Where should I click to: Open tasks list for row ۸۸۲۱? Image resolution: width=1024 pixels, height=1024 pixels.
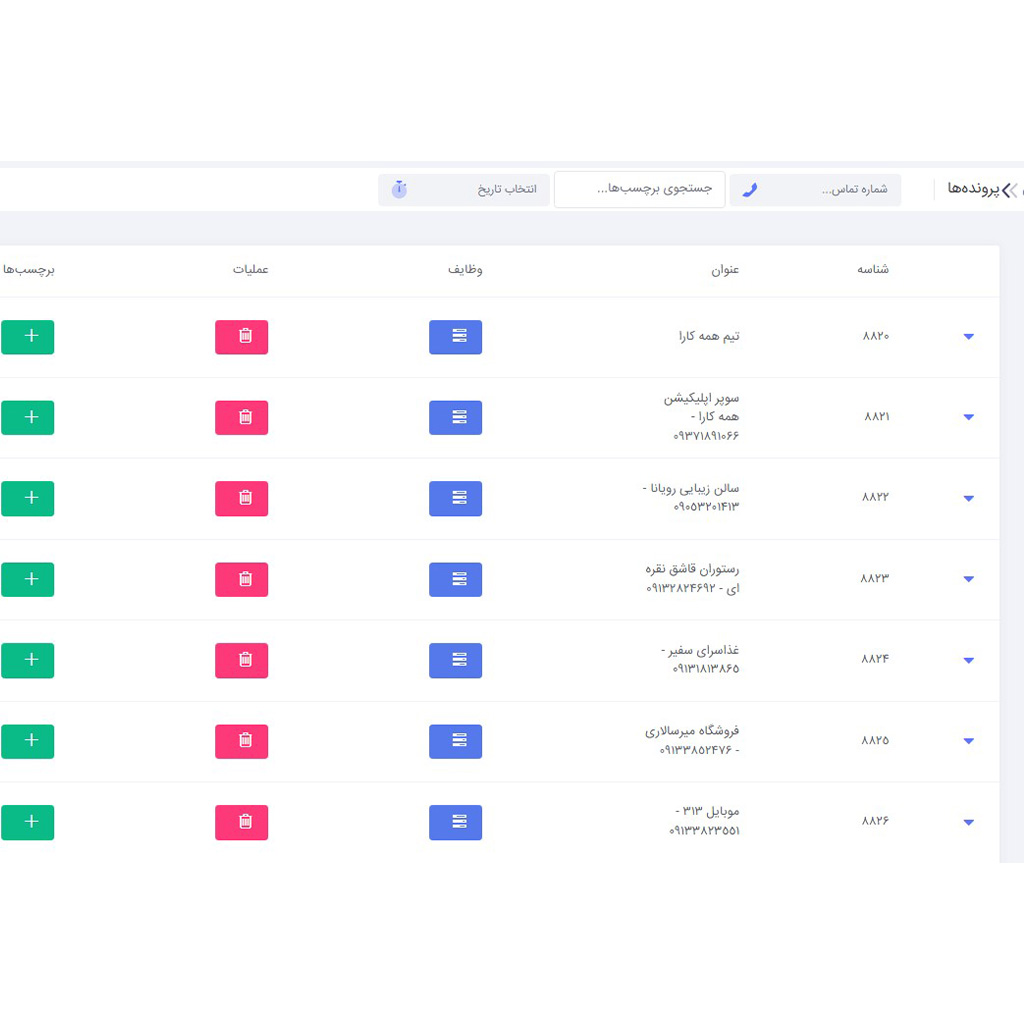click(455, 418)
